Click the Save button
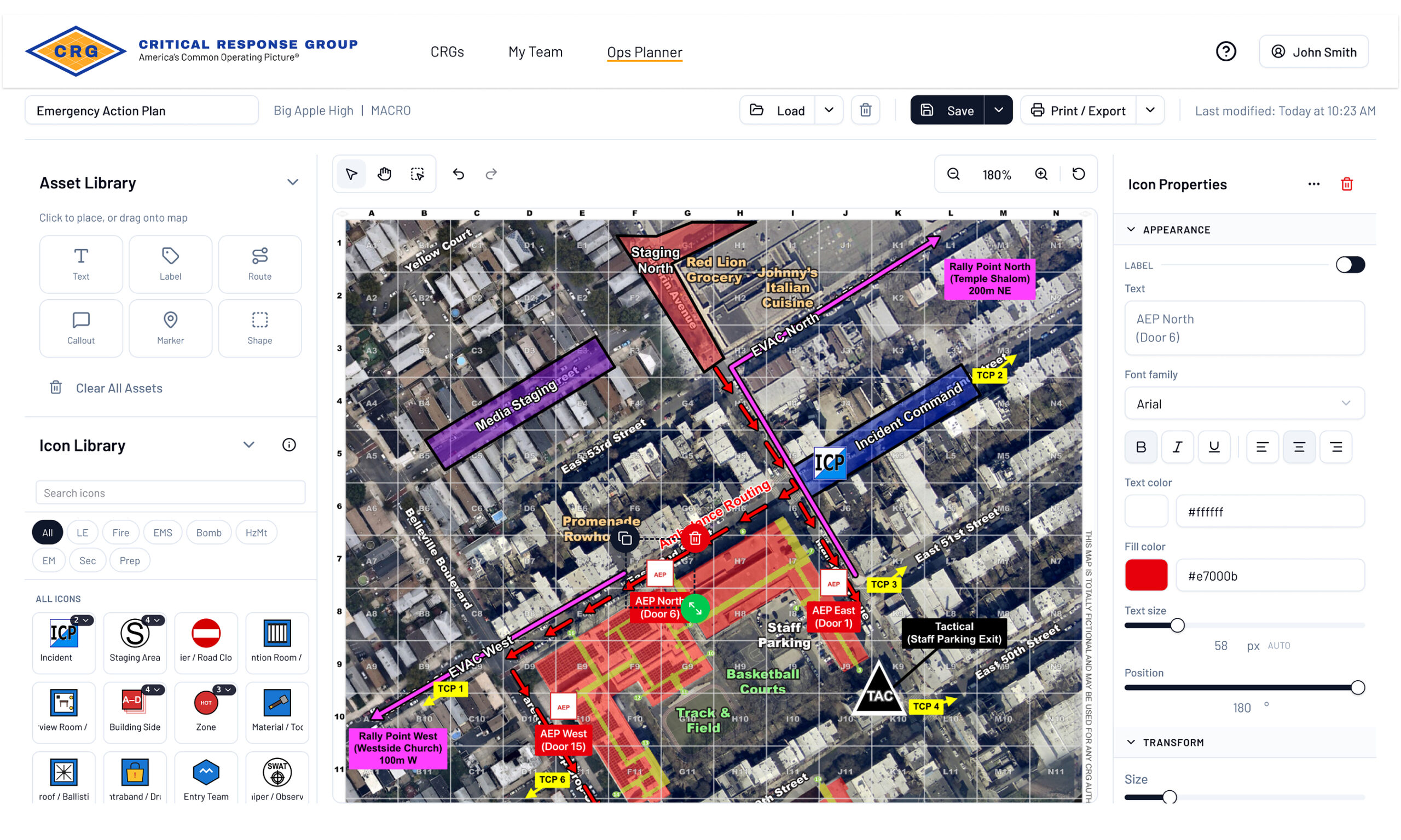 [x=948, y=111]
